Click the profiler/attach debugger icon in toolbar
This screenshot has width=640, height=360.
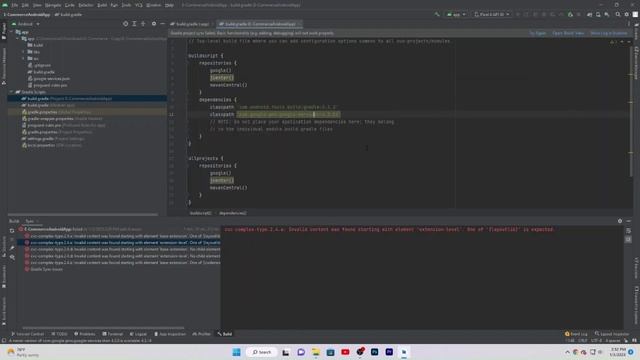pos(570,15)
